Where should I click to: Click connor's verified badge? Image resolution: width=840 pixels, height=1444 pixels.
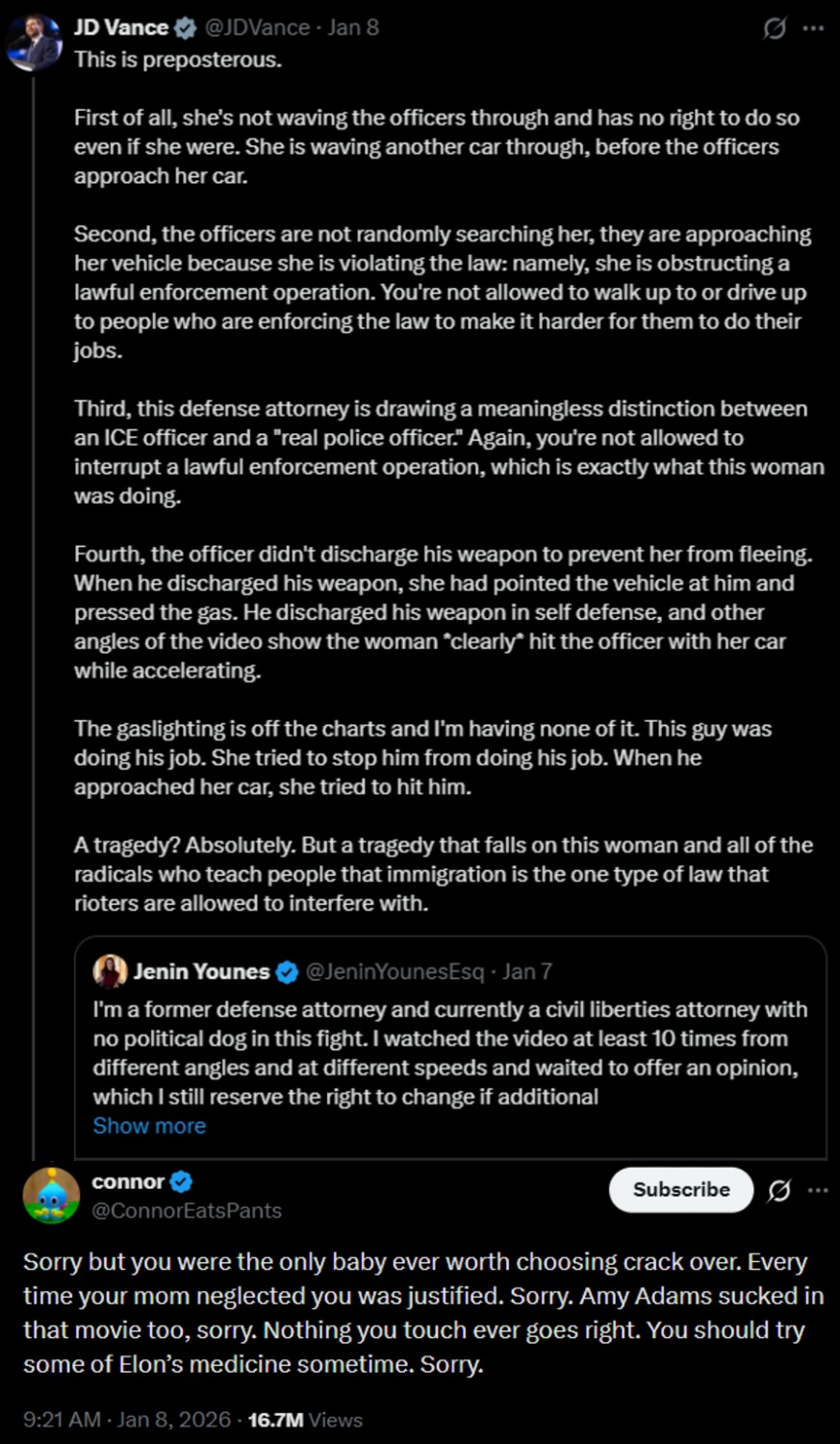[x=181, y=1181]
